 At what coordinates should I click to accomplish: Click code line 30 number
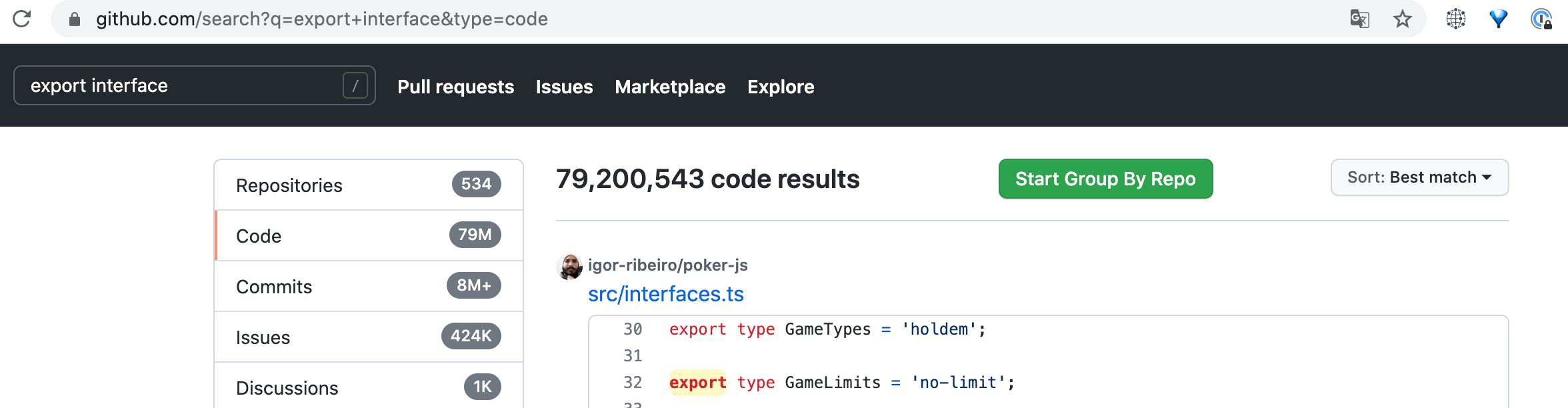633,329
